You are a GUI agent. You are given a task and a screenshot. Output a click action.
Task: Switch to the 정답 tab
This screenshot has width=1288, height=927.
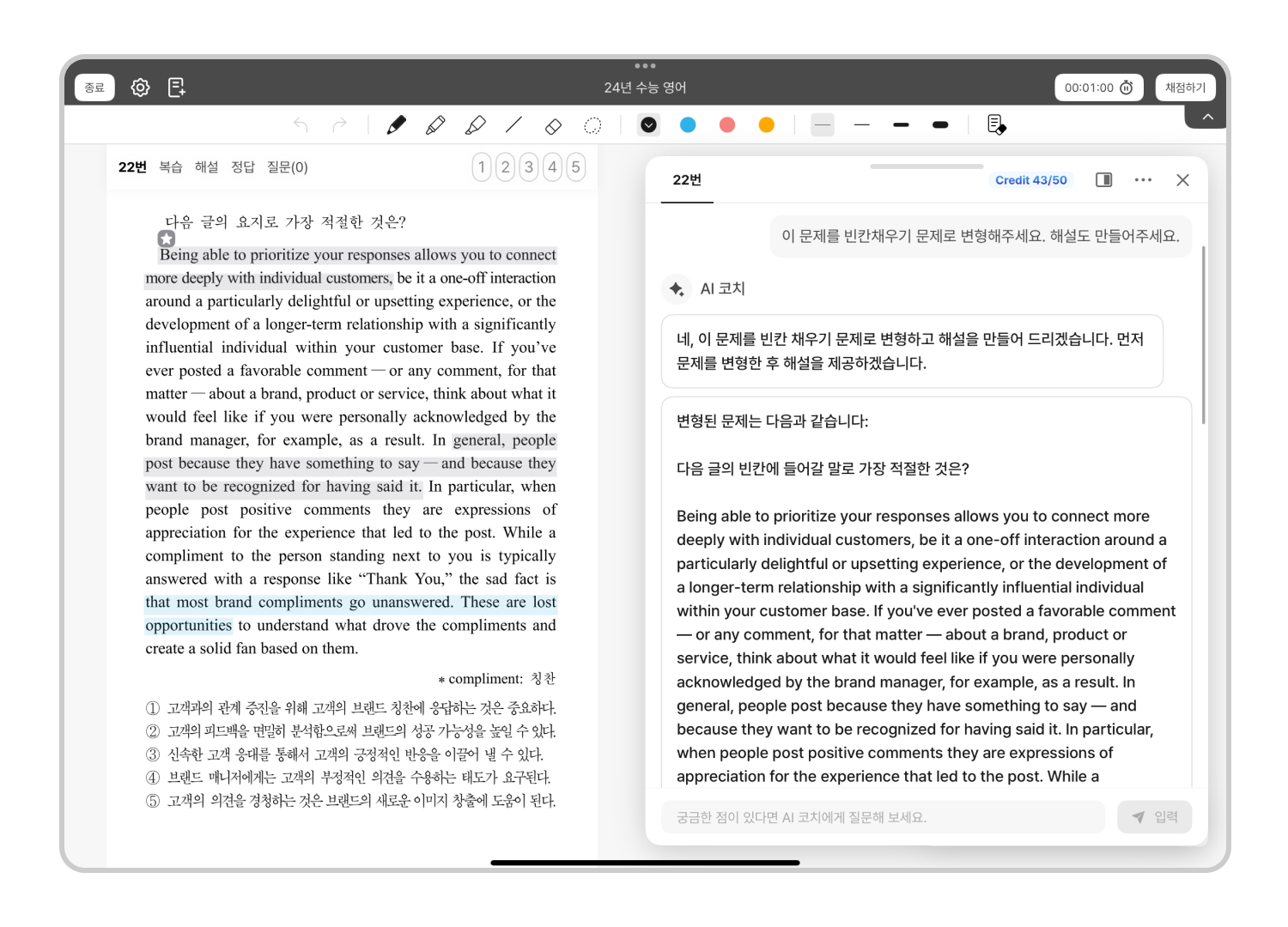243,167
